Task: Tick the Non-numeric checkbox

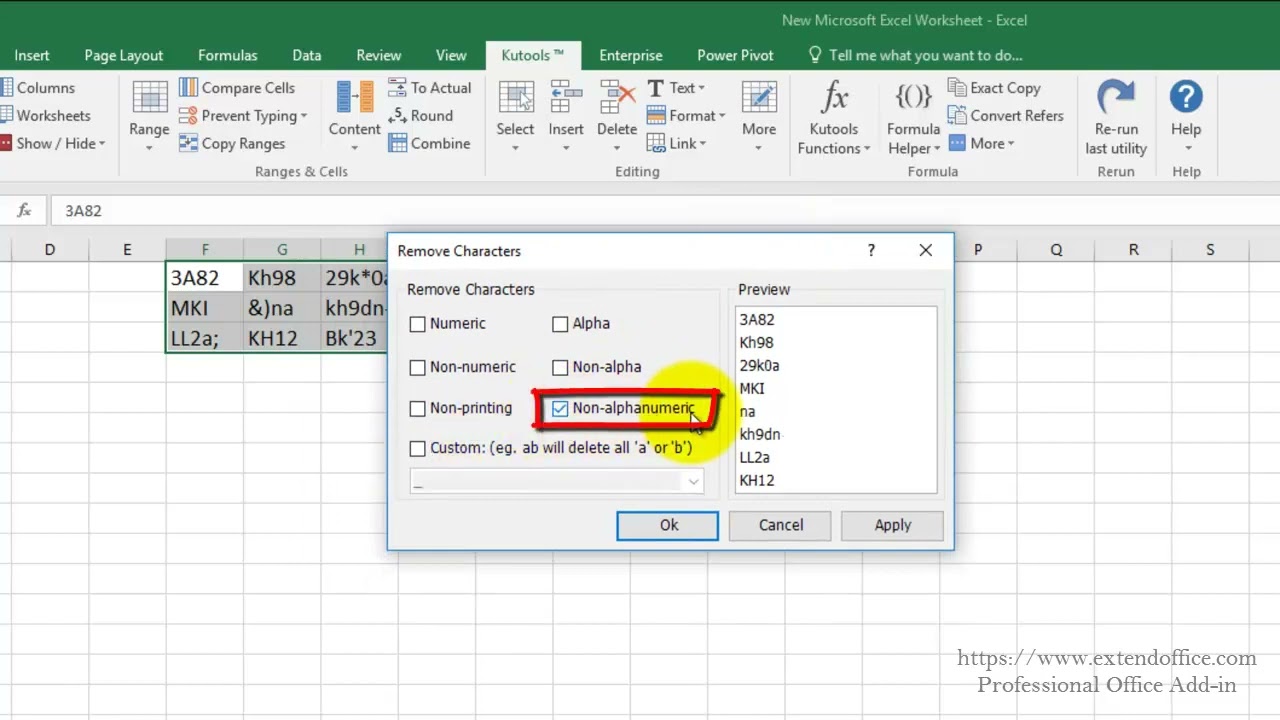Action: click(x=418, y=367)
